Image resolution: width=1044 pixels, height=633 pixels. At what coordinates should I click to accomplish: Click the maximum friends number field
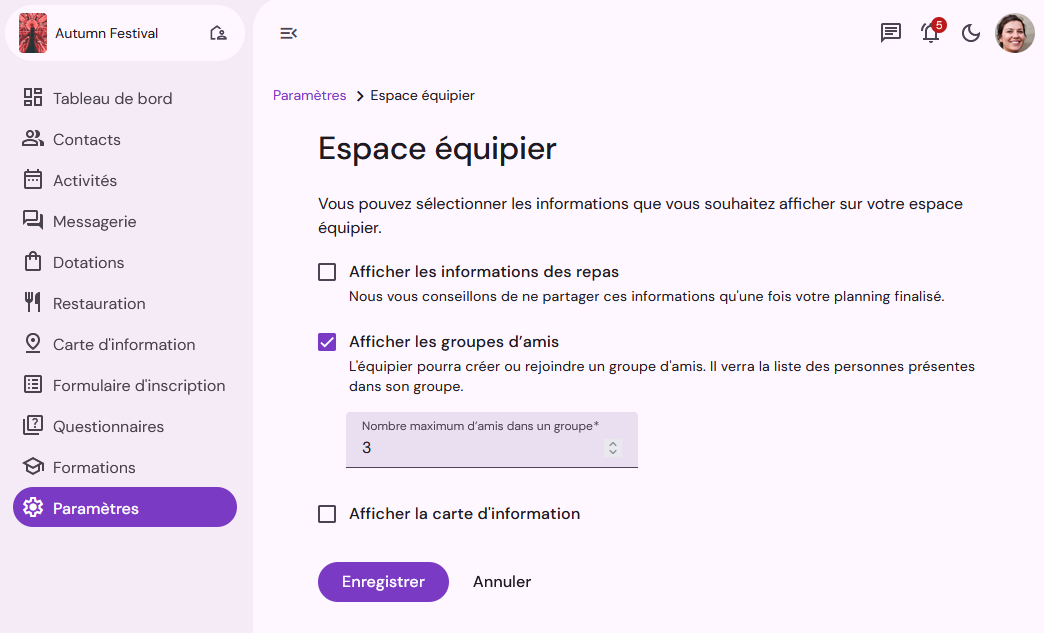click(x=492, y=440)
